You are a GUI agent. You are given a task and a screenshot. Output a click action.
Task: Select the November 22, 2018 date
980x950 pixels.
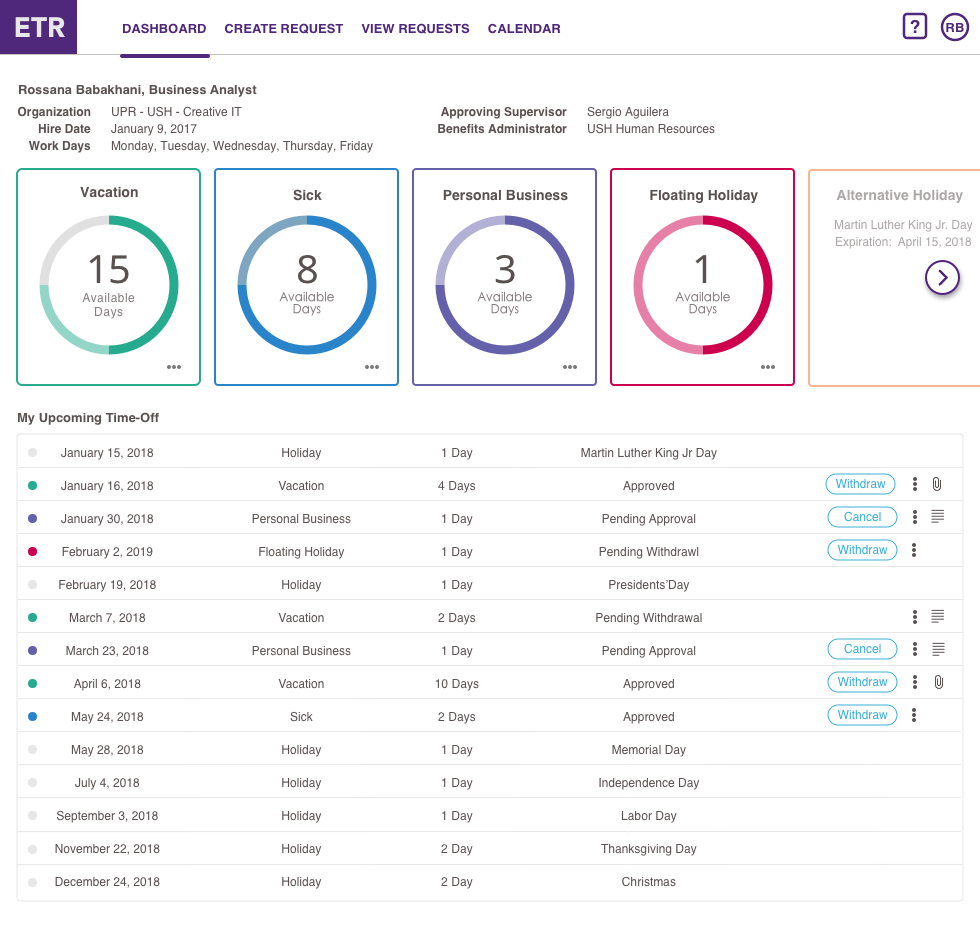[x=107, y=849]
